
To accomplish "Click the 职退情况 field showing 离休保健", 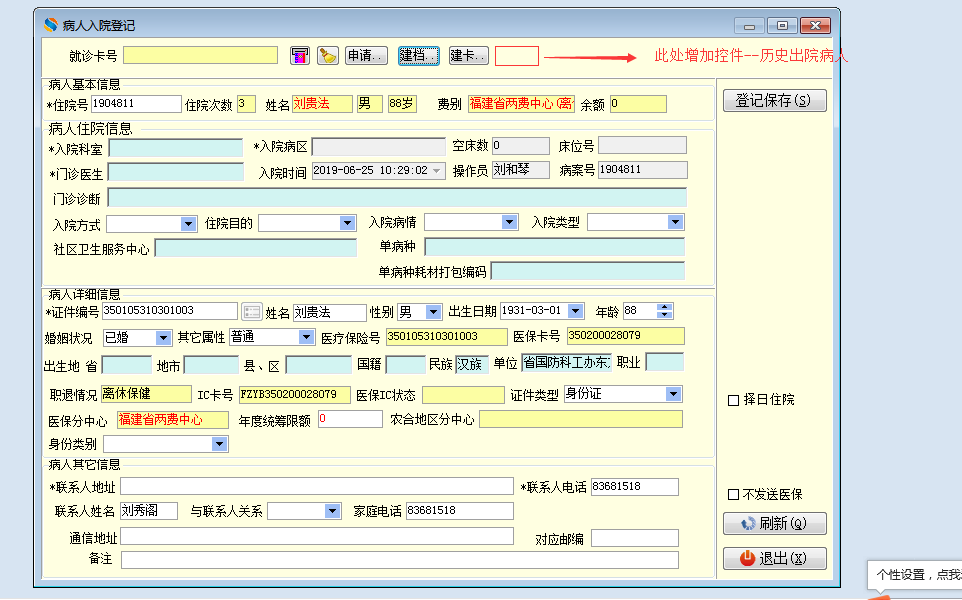I will coord(146,394).
